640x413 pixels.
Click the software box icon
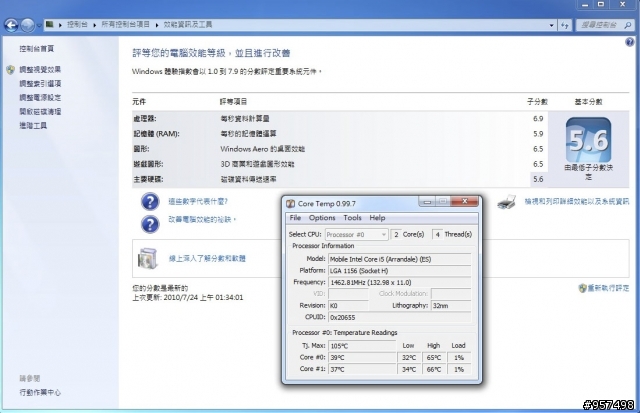[x=147, y=258]
